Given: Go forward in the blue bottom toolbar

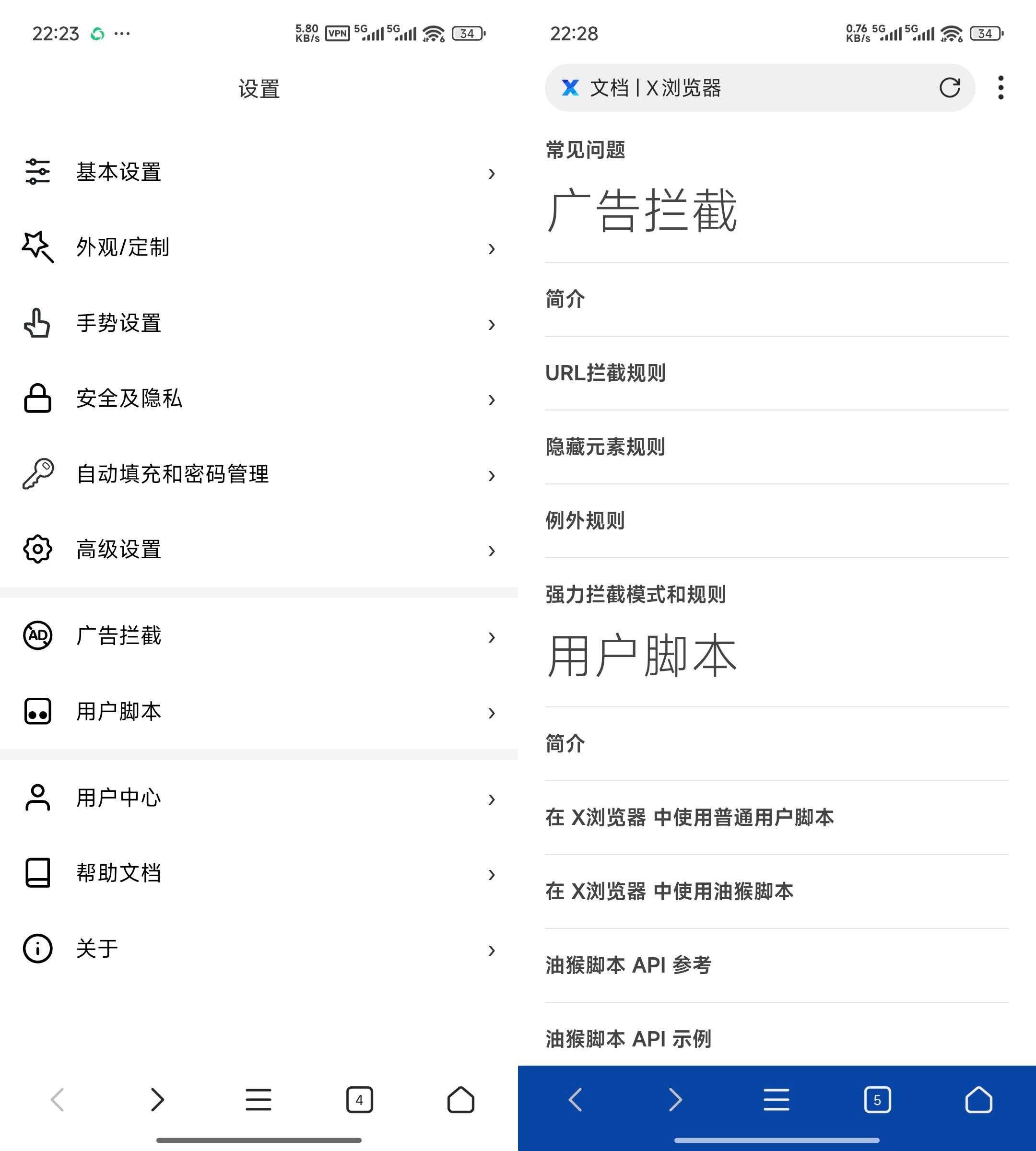Looking at the screenshot, I should (x=676, y=1100).
